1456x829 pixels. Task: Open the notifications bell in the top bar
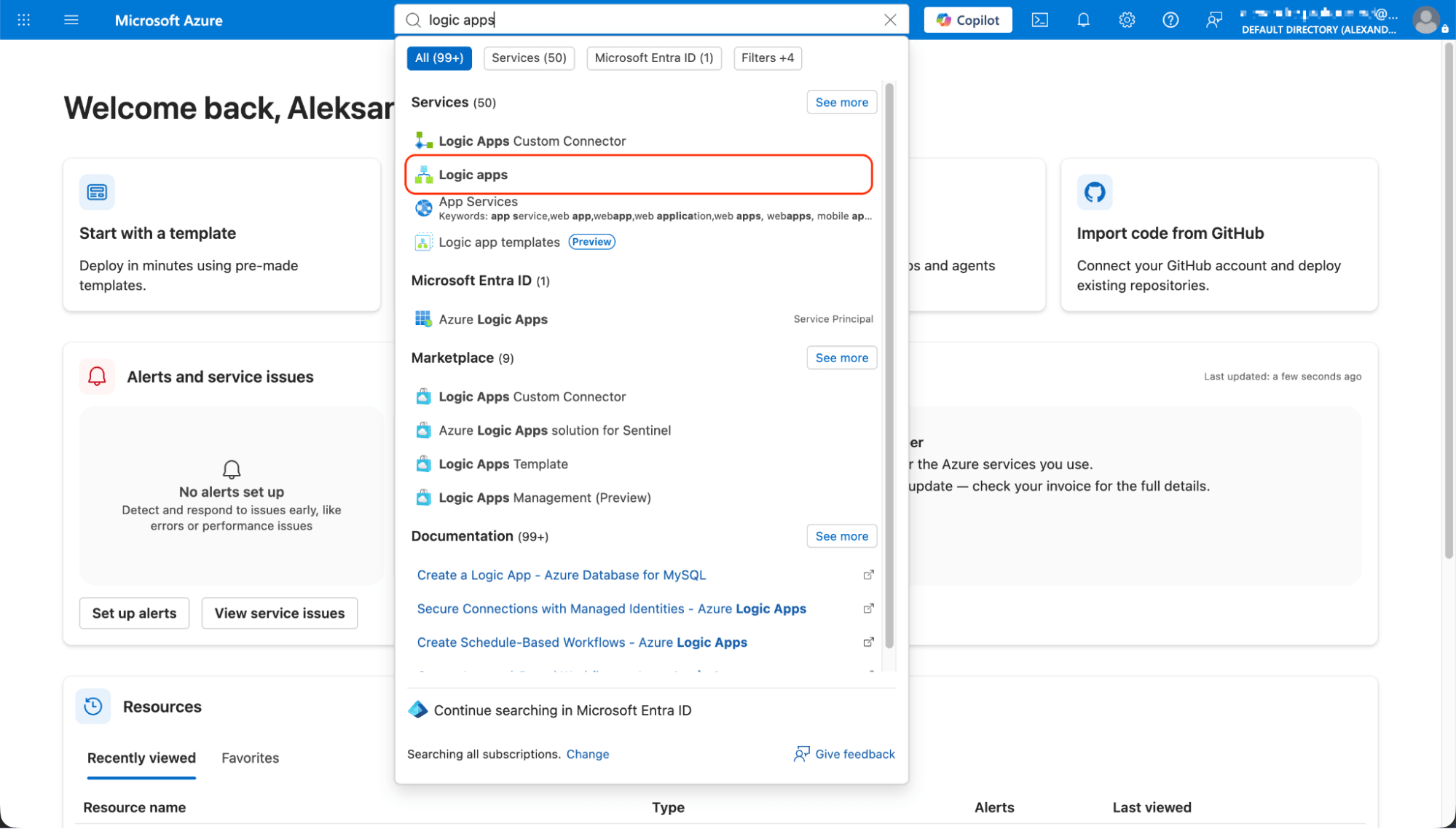pos(1083,20)
